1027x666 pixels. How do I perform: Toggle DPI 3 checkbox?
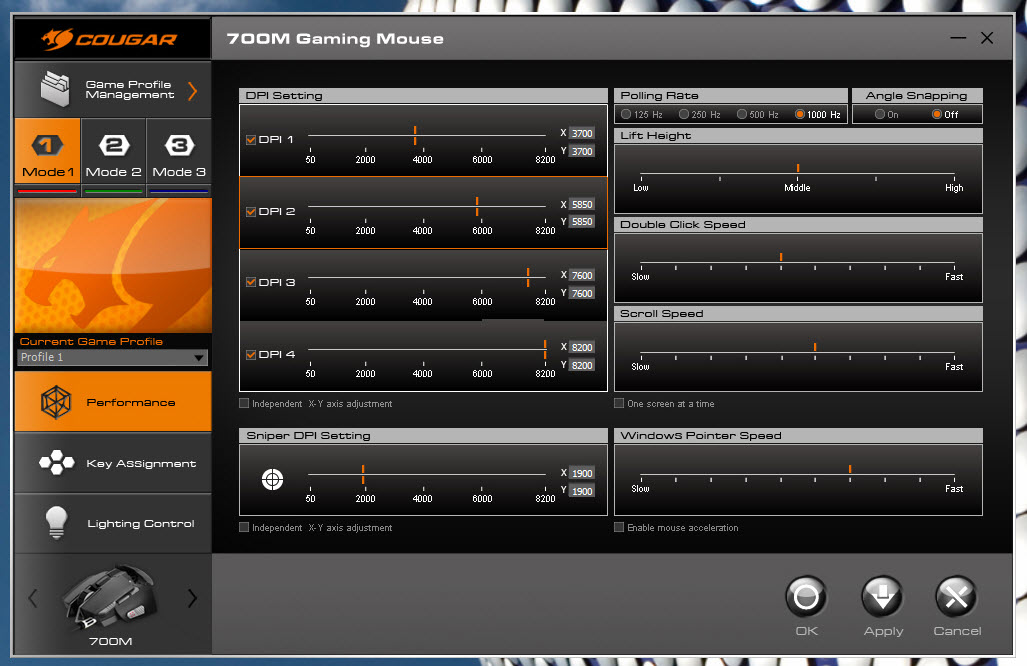(x=251, y=282)
